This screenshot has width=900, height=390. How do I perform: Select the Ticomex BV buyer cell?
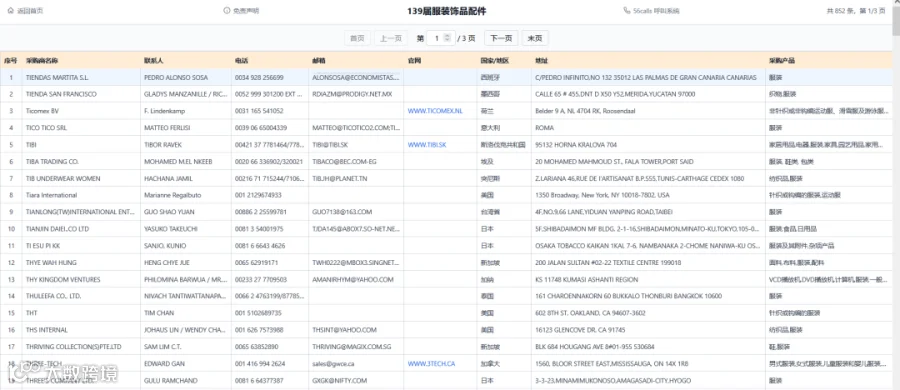click(x=81, y=111)
